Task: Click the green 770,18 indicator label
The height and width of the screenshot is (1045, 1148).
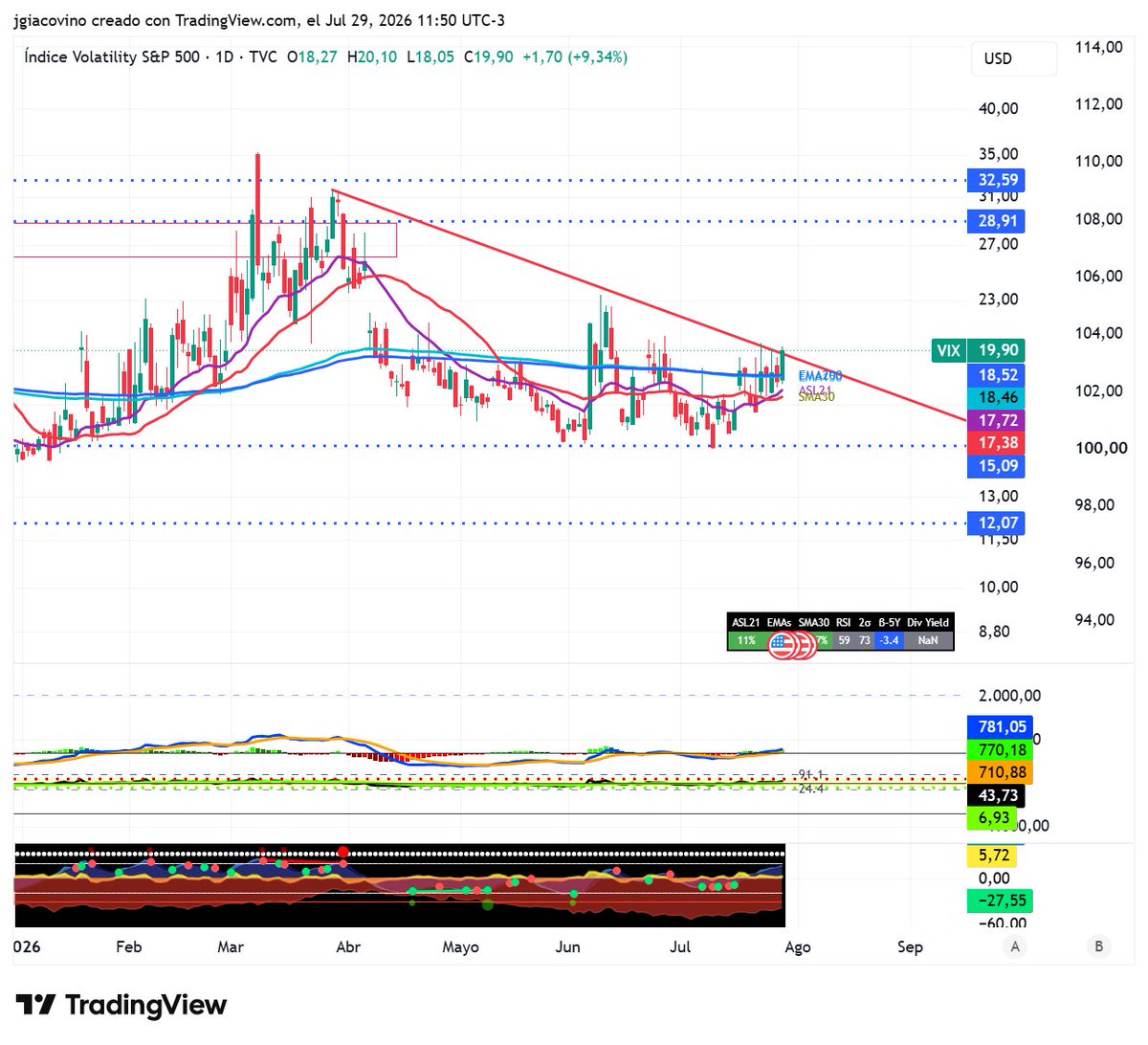Action: click(x=998, y=750)
